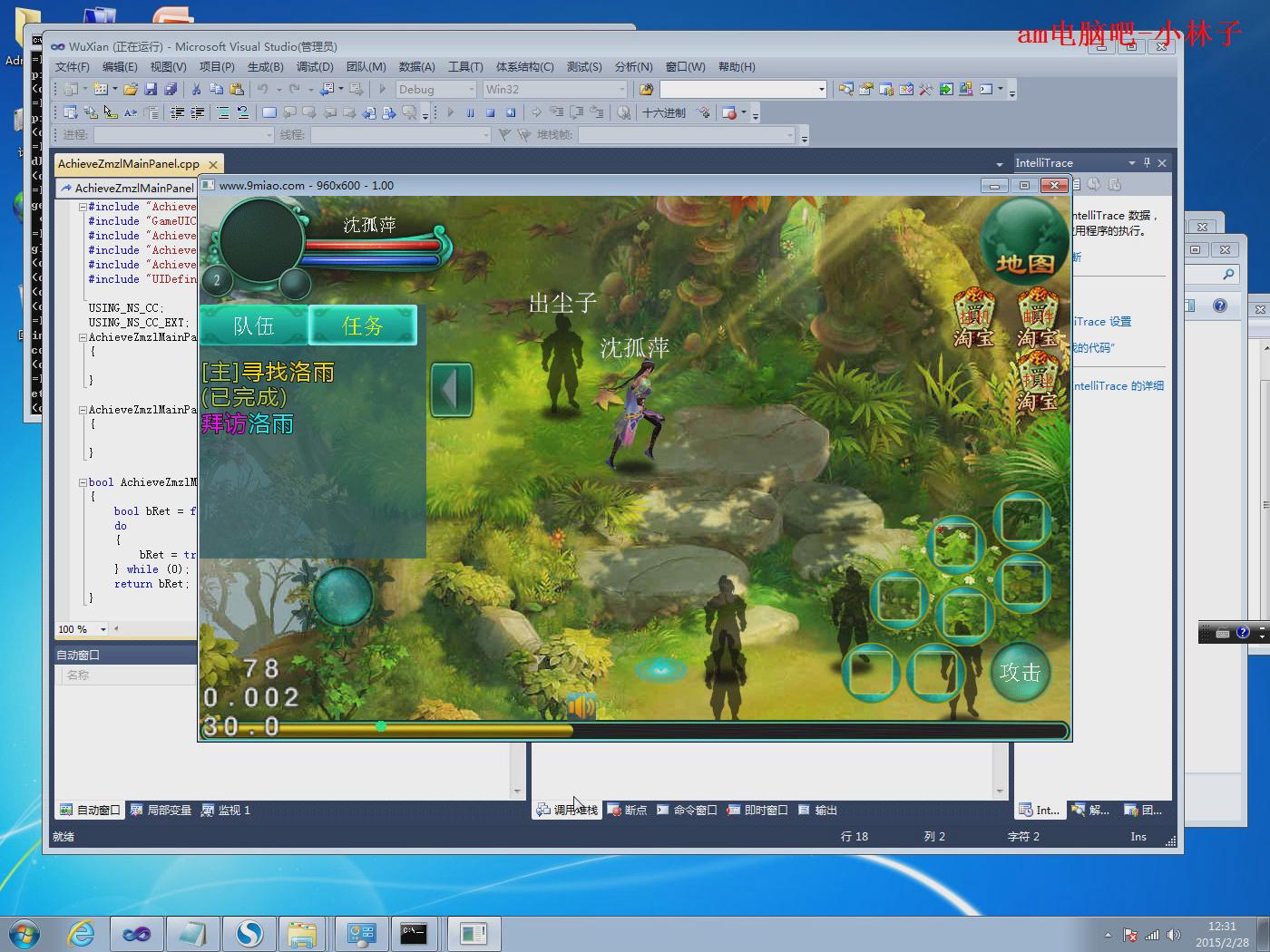Collapse the bool AchieveZmzlM function outline

pos(83,482)
